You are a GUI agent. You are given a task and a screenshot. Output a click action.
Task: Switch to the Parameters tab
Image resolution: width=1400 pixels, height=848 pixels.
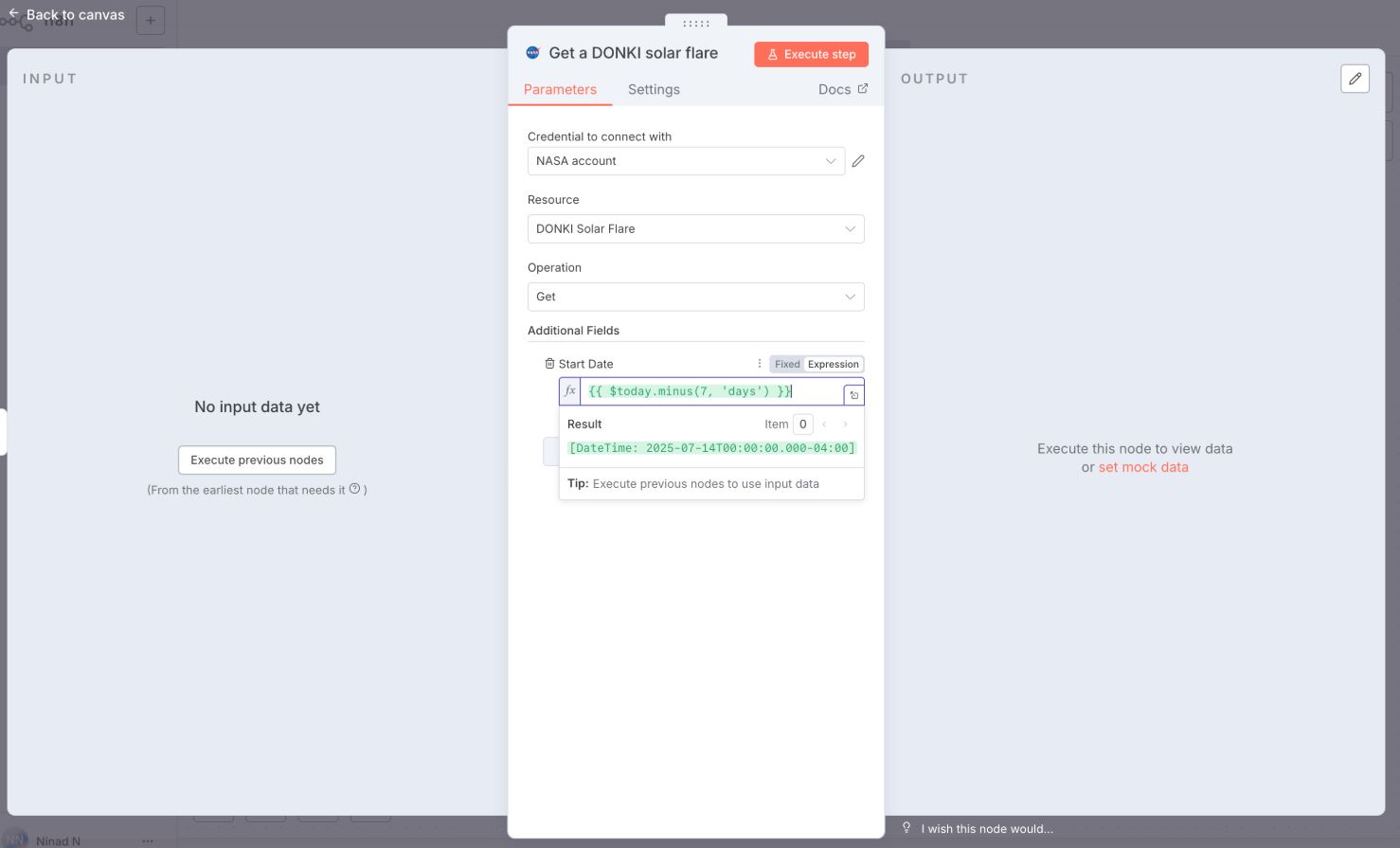point(560,89)
